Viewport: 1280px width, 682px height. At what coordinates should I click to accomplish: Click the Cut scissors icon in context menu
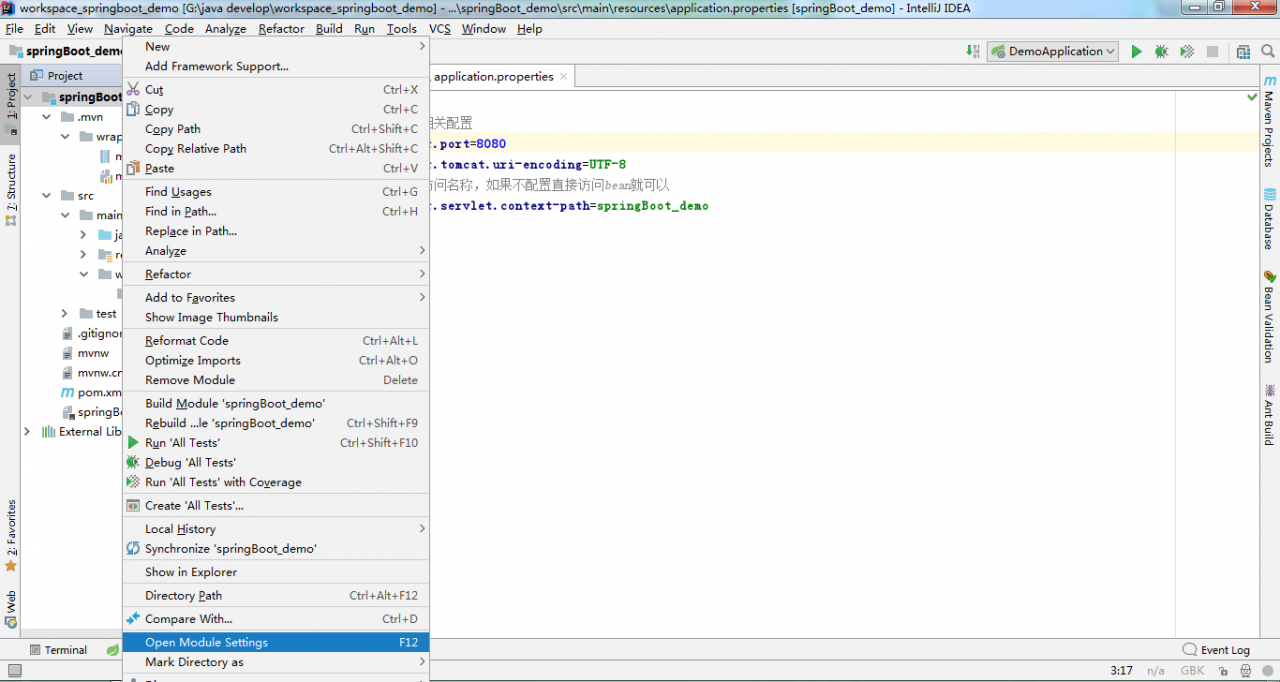[x=133, y=89]
